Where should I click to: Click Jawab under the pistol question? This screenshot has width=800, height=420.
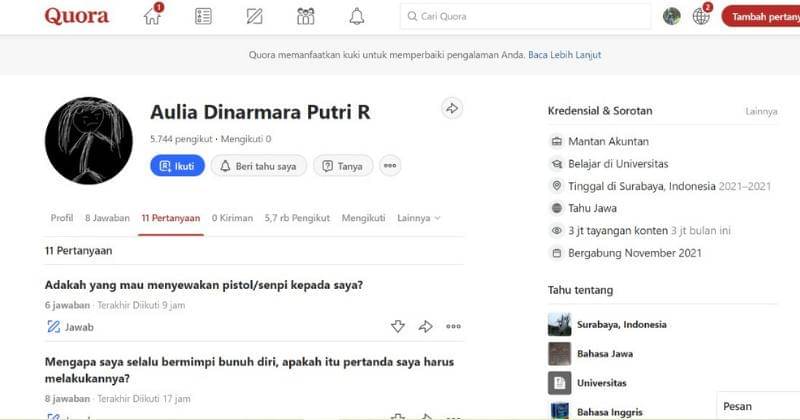pos(70,327)
